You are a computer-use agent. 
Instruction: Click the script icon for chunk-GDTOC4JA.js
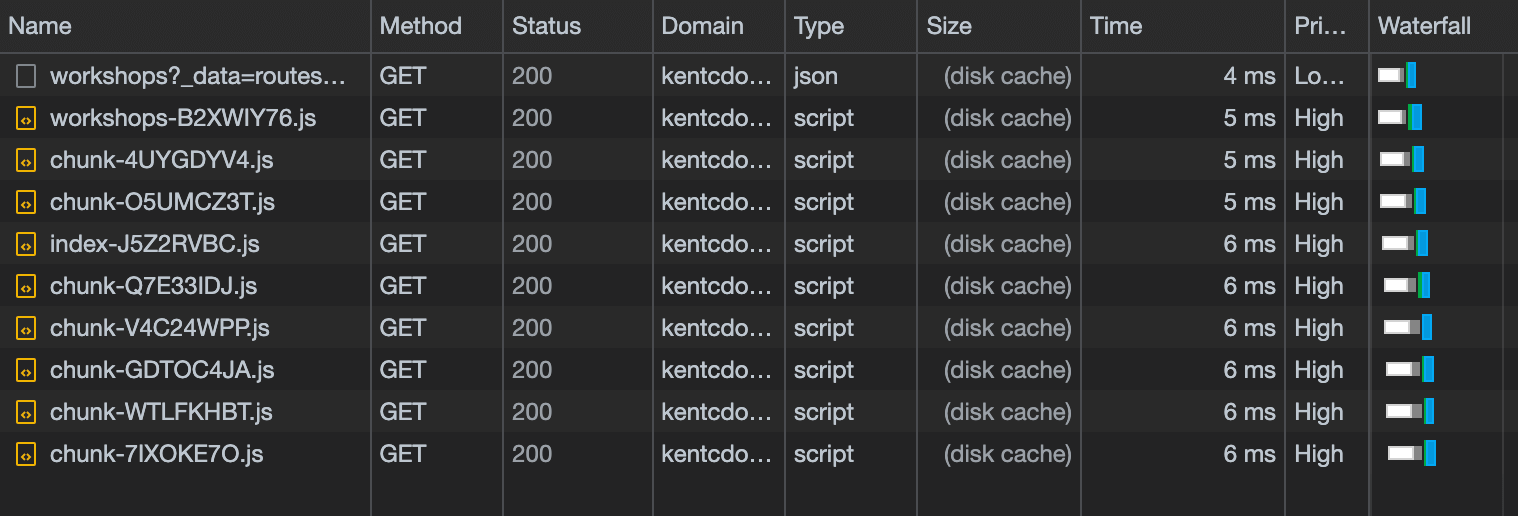[x=26, y=371]
